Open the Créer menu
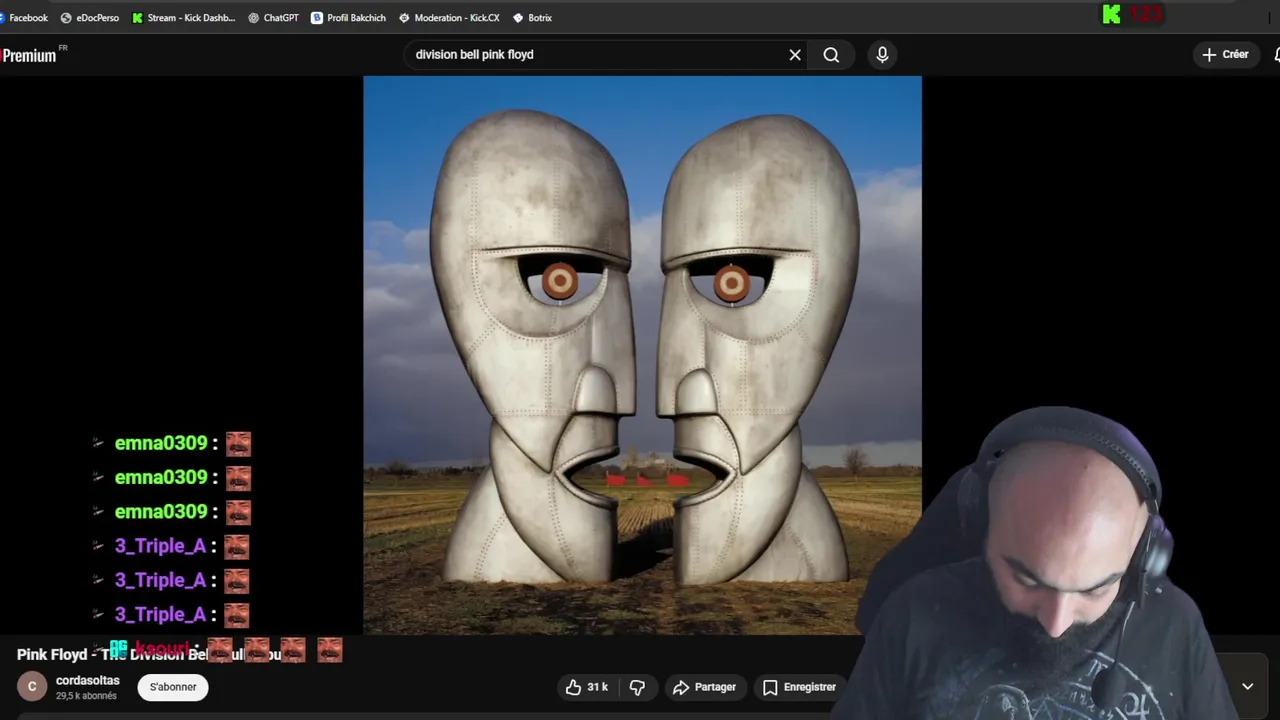Image resolution: width=1280 pixels, height=720 pixels. 1225,55
